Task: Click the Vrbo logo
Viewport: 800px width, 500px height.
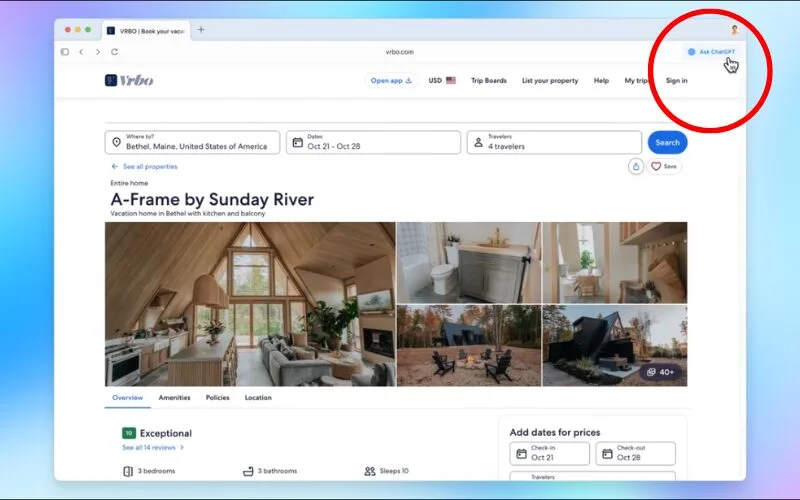Action: [129, 80]
